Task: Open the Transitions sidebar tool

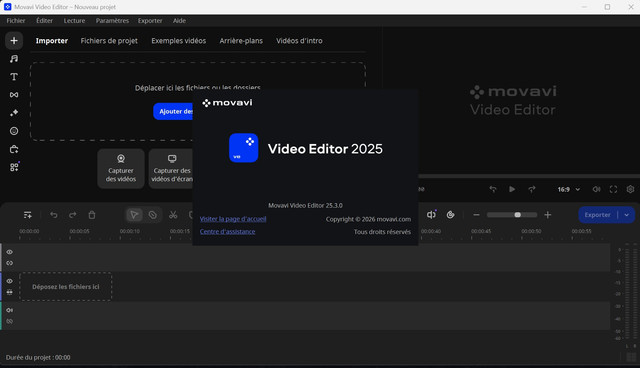Action: tap(14, 95)
